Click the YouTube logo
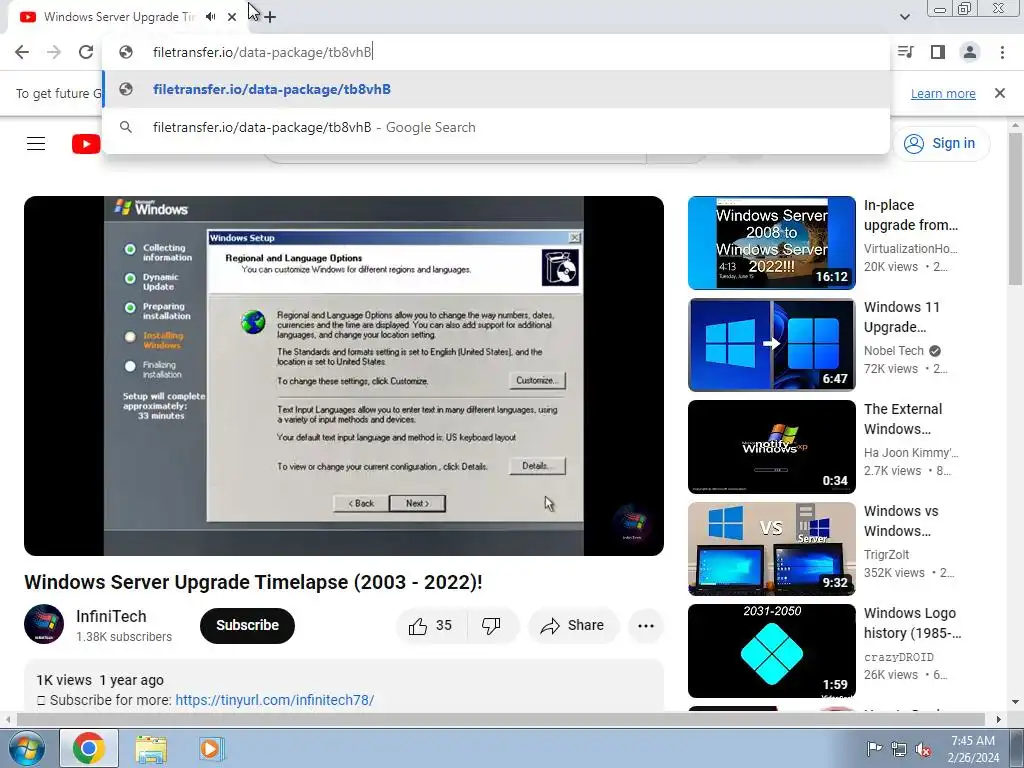The height and width of the screenshot is (768, 1024). pos(86,144)
